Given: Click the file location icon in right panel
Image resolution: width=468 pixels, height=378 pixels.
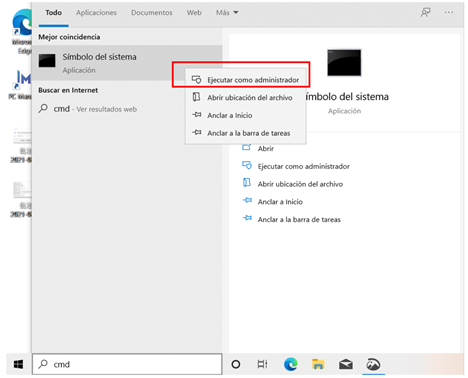Looking at the screenshot, I should tap(247, 183).
